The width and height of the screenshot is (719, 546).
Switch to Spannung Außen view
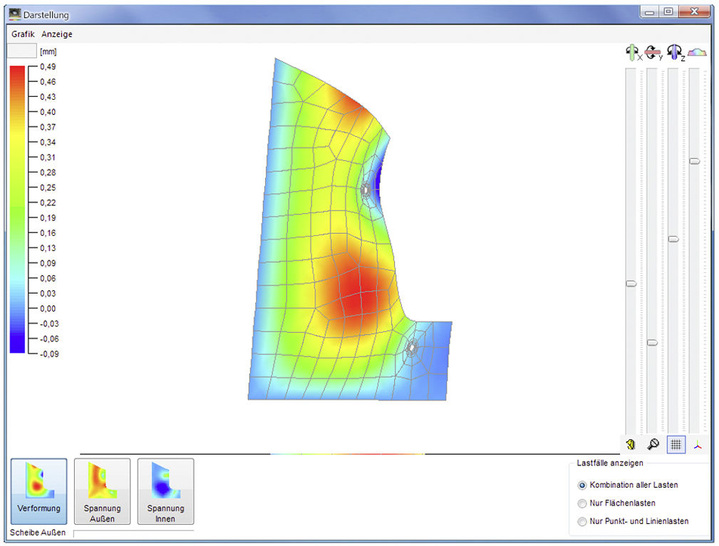102,491
